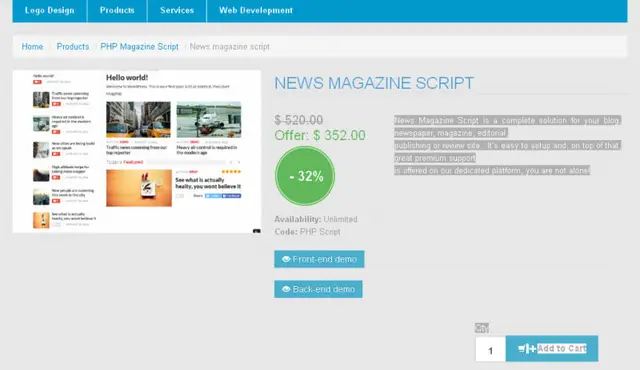Open the Front-end demo button
The image size is (640, 370).
click(x=319, y=259)
